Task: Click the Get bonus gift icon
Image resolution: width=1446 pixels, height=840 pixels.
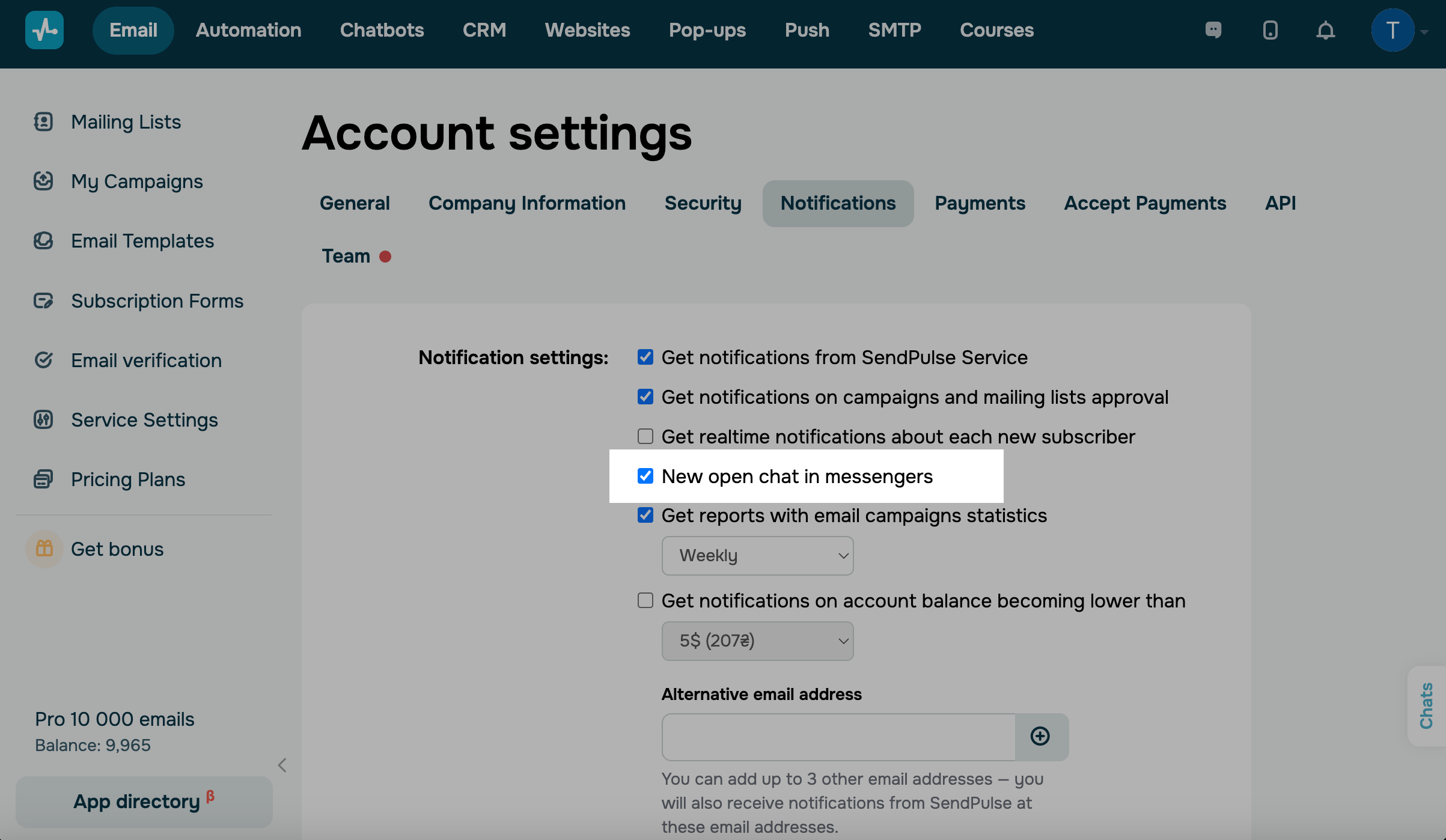Action: pyautogui.click(x=44, y=549)
